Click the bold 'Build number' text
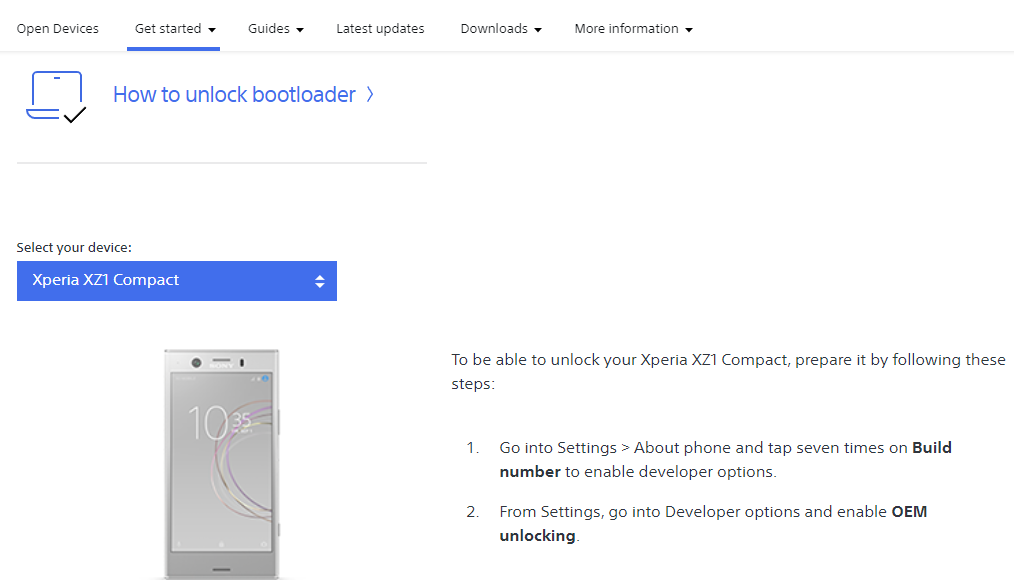1014x585 pixels. [725, 460]
